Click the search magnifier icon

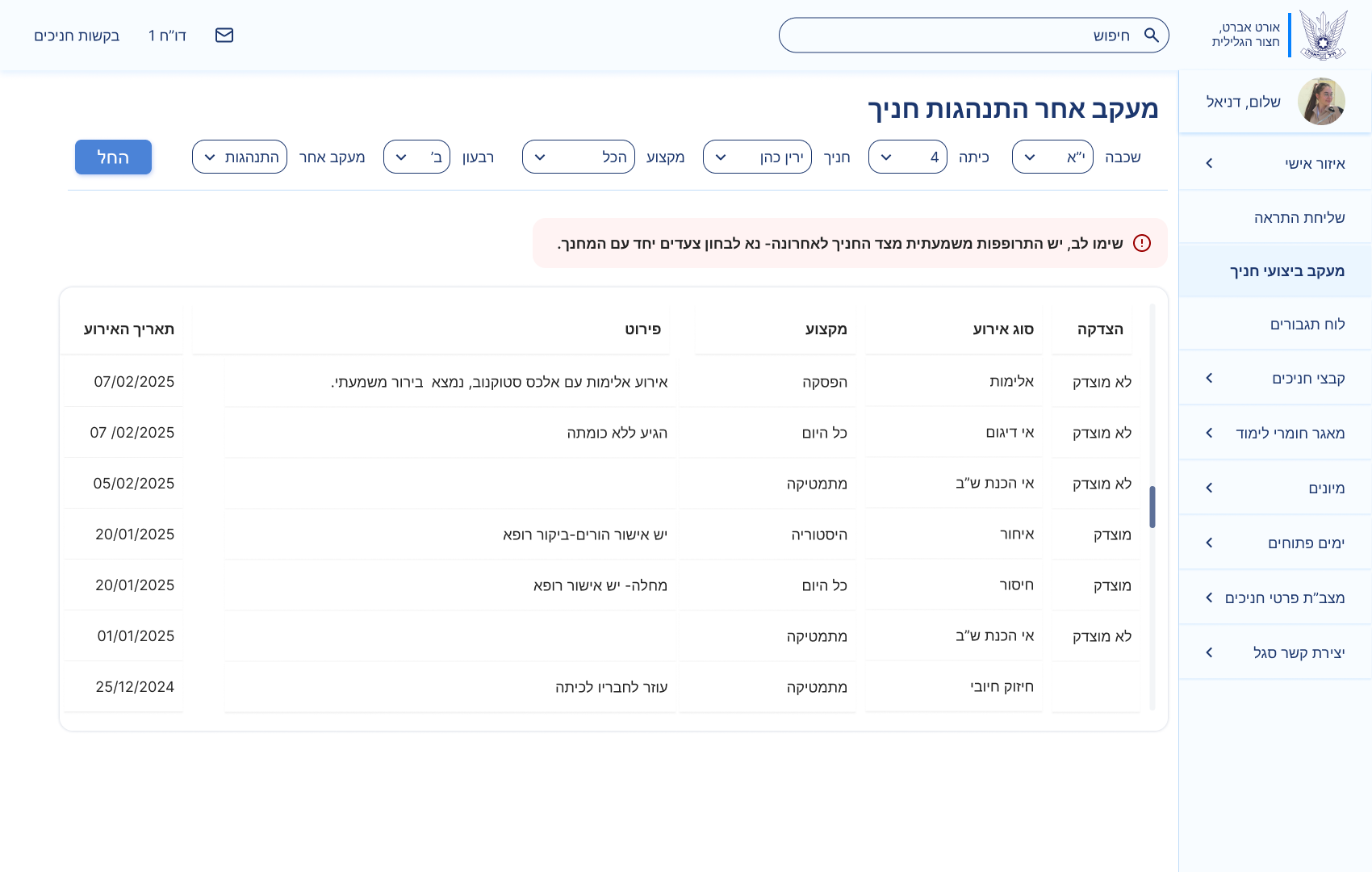(1152, 35)
